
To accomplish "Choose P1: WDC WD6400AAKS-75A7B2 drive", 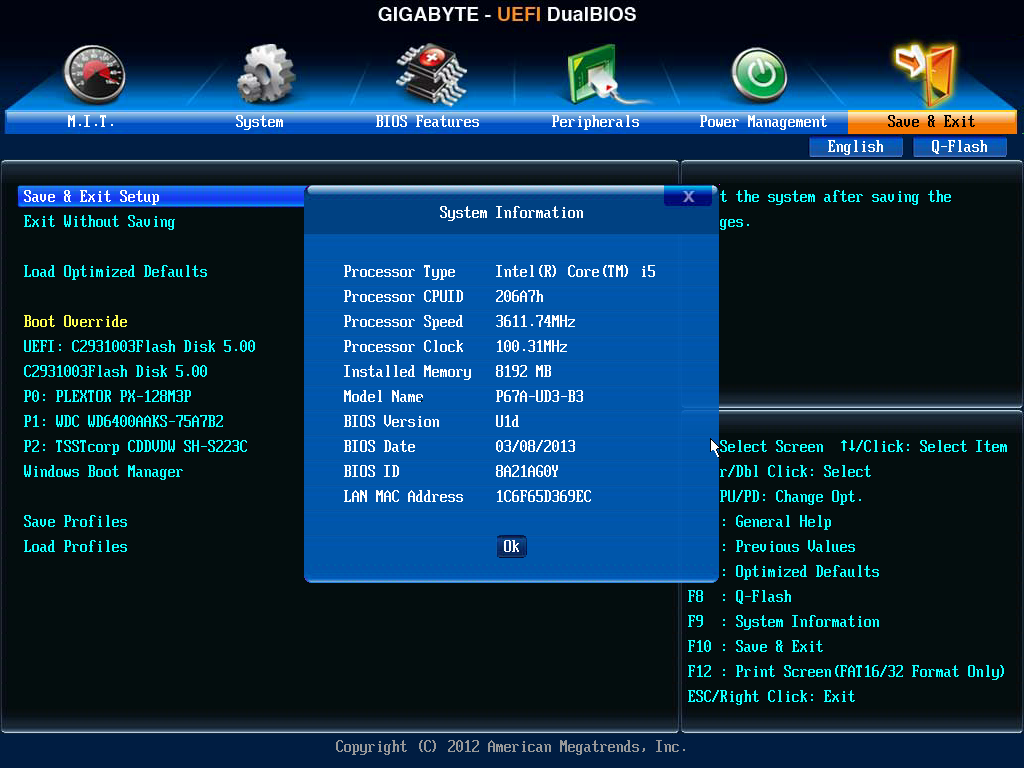I will [x=123, y=421].
